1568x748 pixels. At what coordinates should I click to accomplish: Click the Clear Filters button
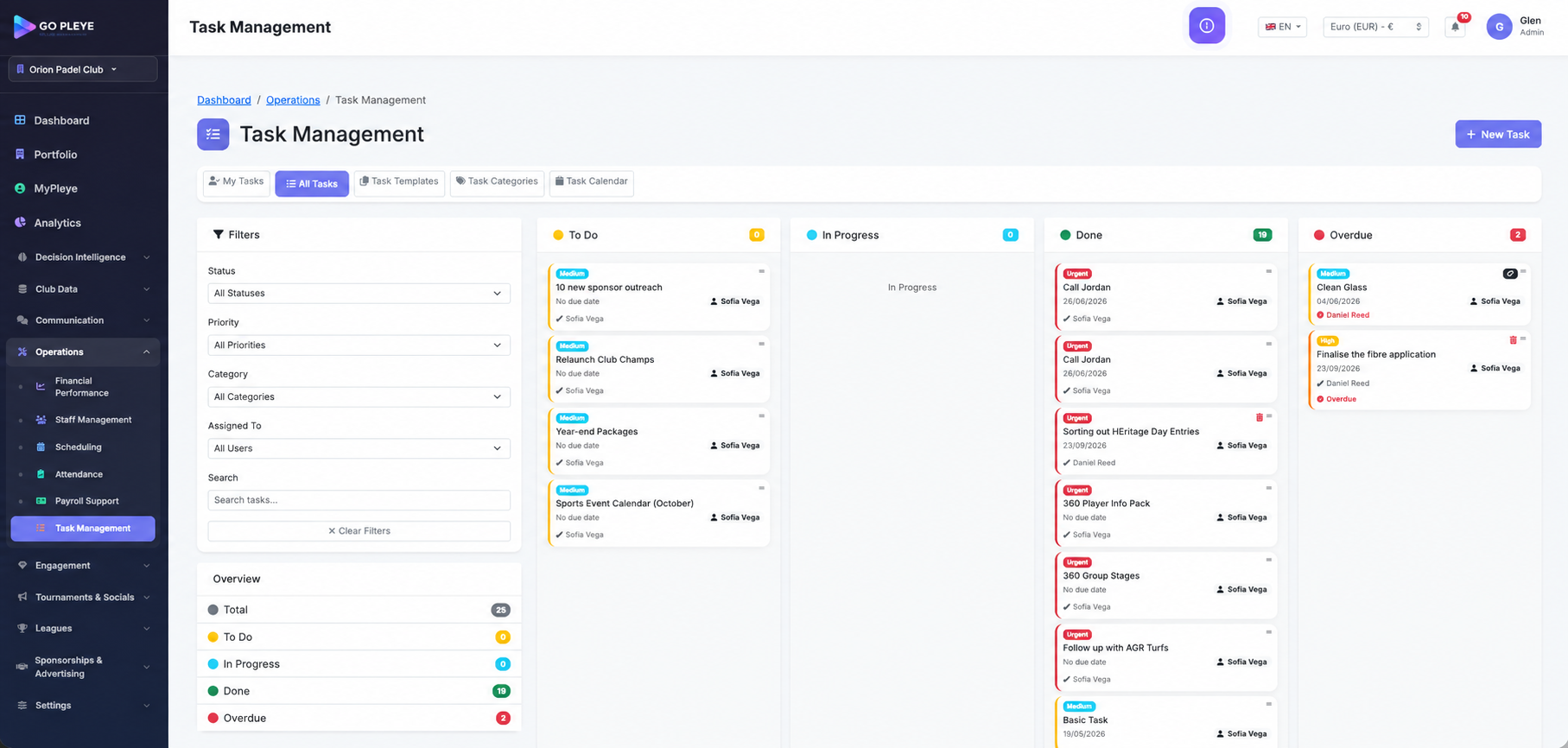359,531
